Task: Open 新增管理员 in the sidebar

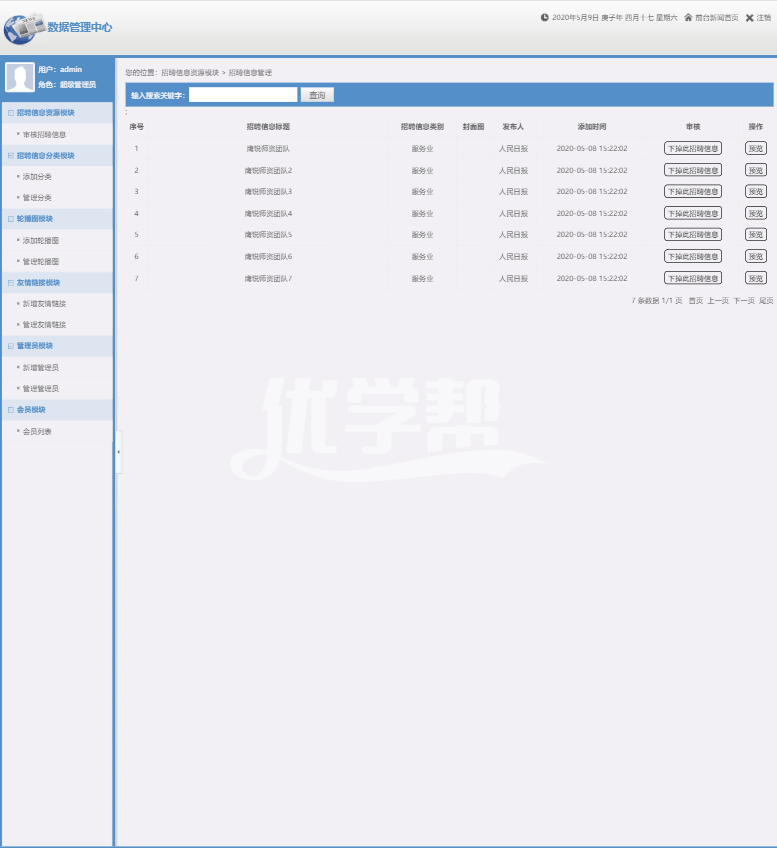Action: coord(41,368)
